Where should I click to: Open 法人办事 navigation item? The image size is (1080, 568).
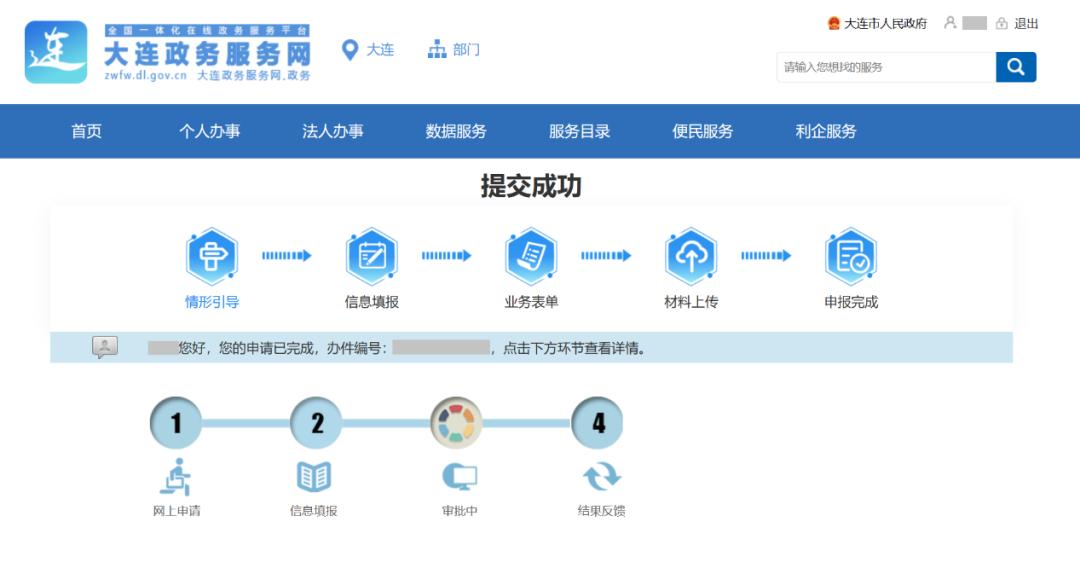point(333,131)
